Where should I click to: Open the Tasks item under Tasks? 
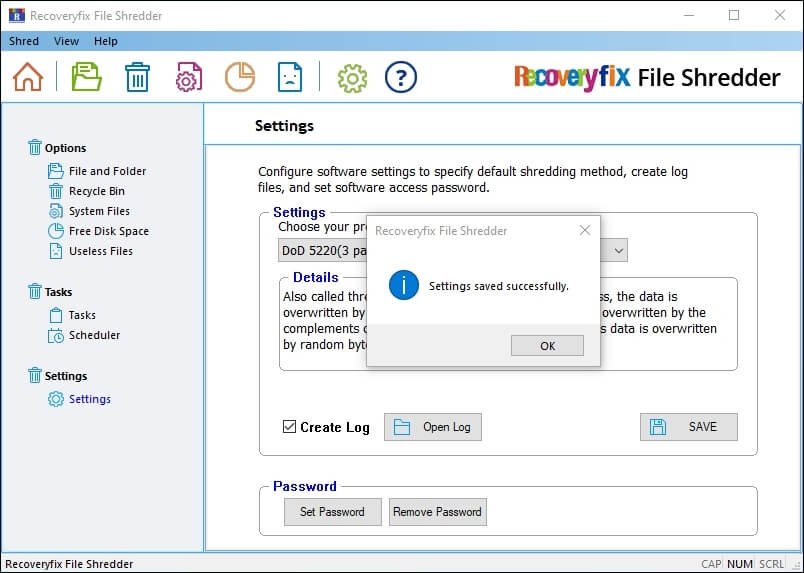pyautogui.click(x=82, y=315)
